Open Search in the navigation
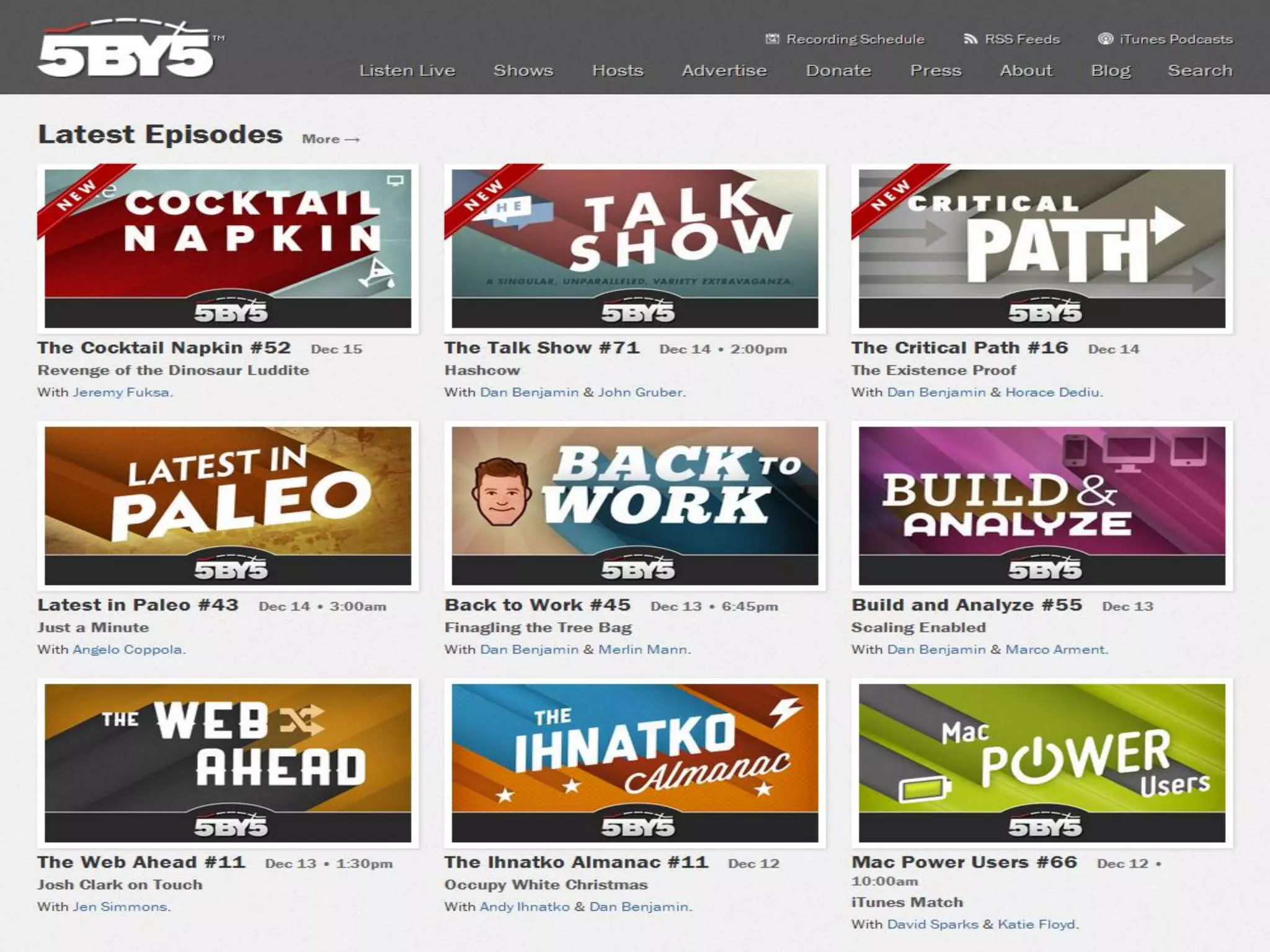 1200,71
